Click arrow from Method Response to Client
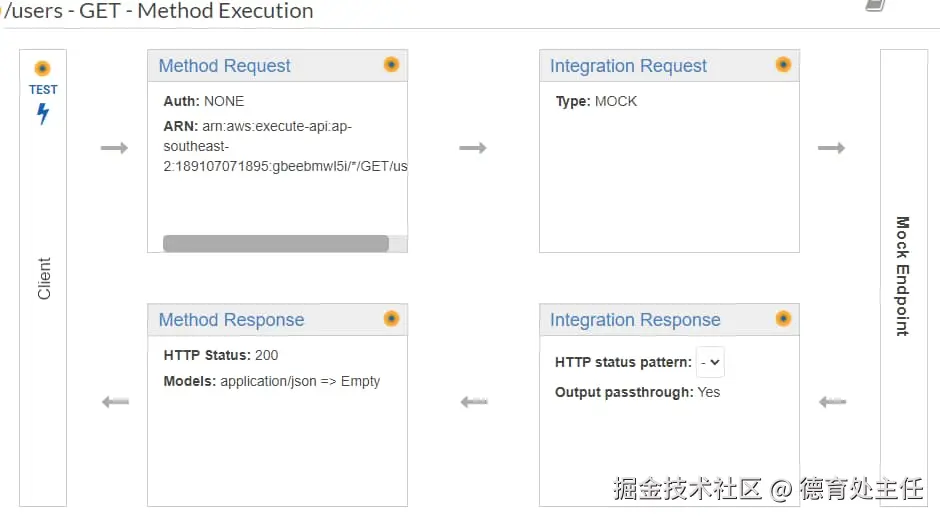940x519 pixels. (116, 402)
